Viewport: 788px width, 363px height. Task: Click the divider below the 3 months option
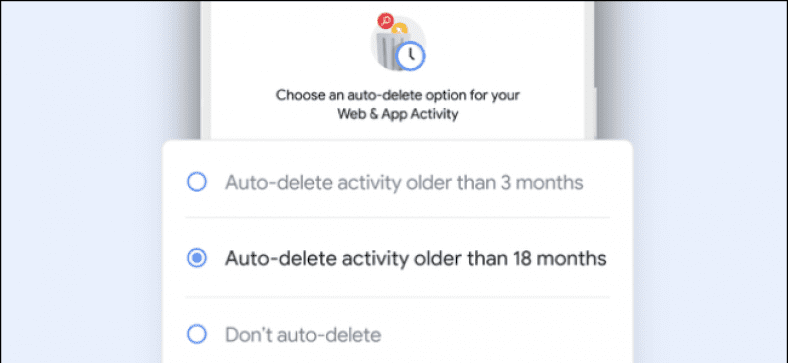coord(398,218)
